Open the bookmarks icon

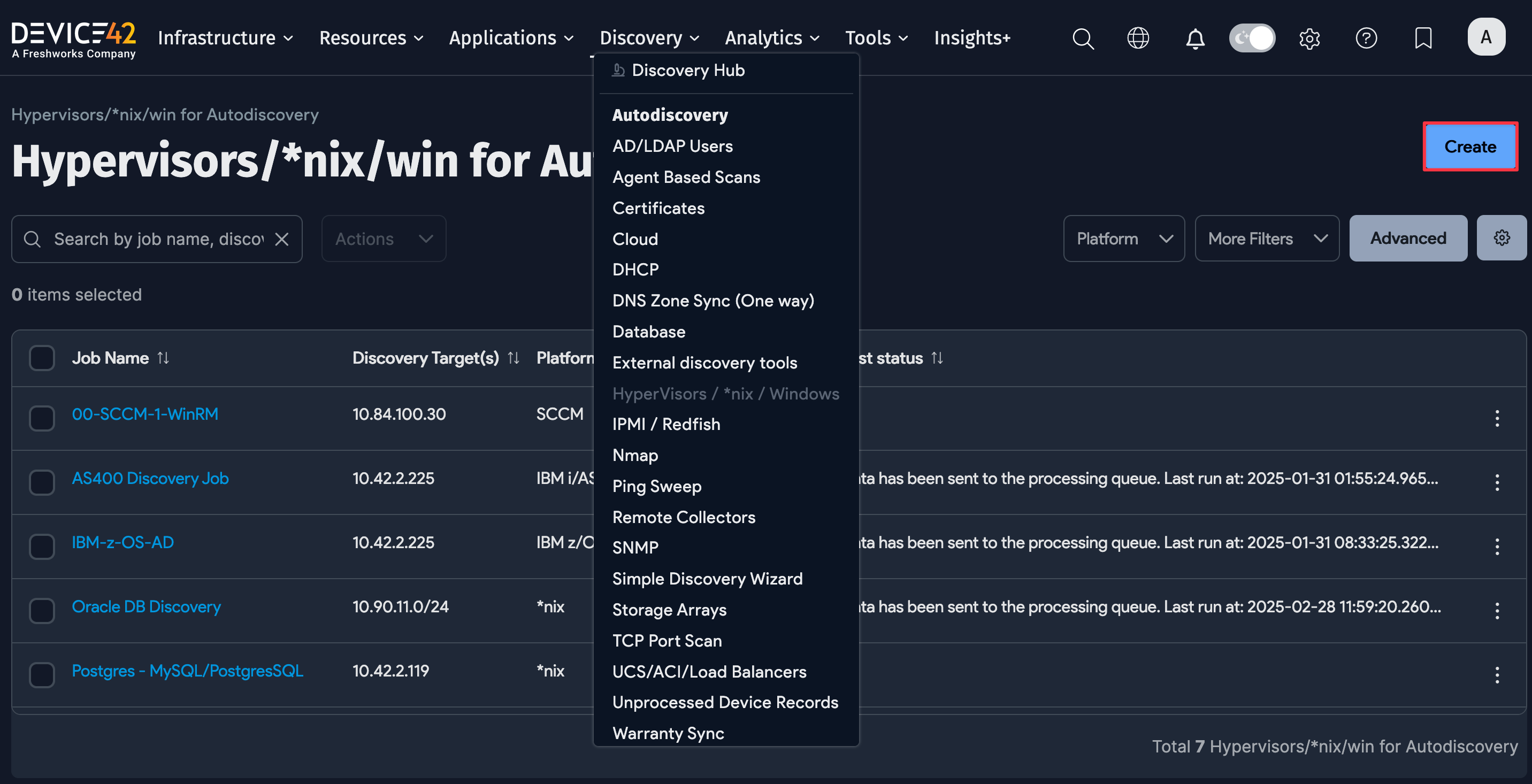pos(1423,38)
